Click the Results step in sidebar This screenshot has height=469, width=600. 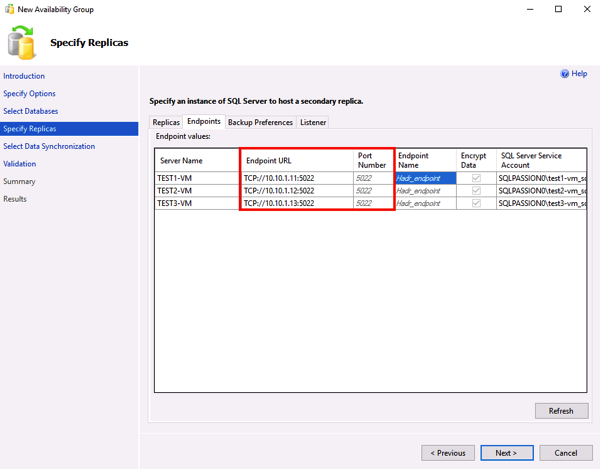pyautogui.click(x=15, y=199)
